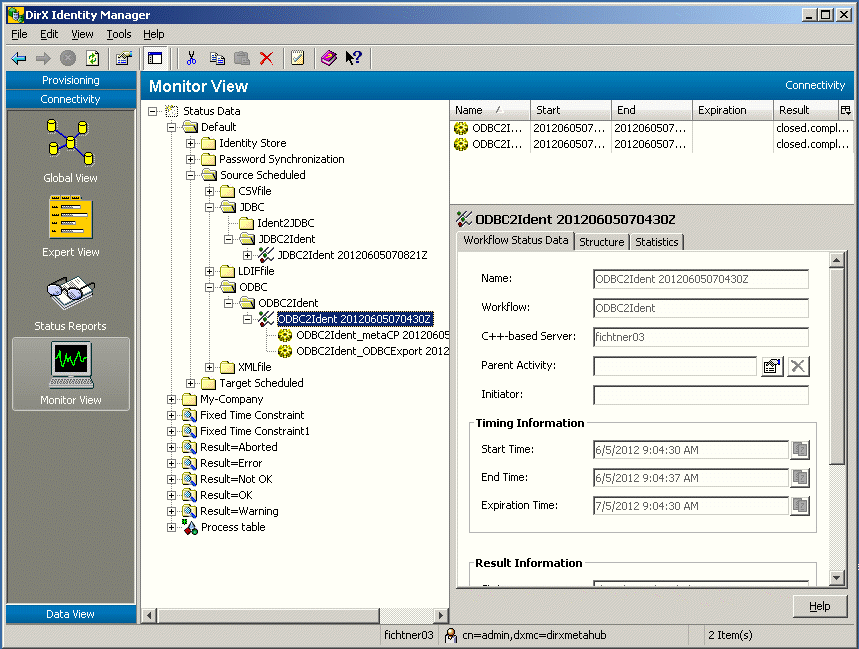Expand the Result=Error filter node
The height and width of the screenshot is (649, 859).
pyautogui.click(x=172, y=463)
